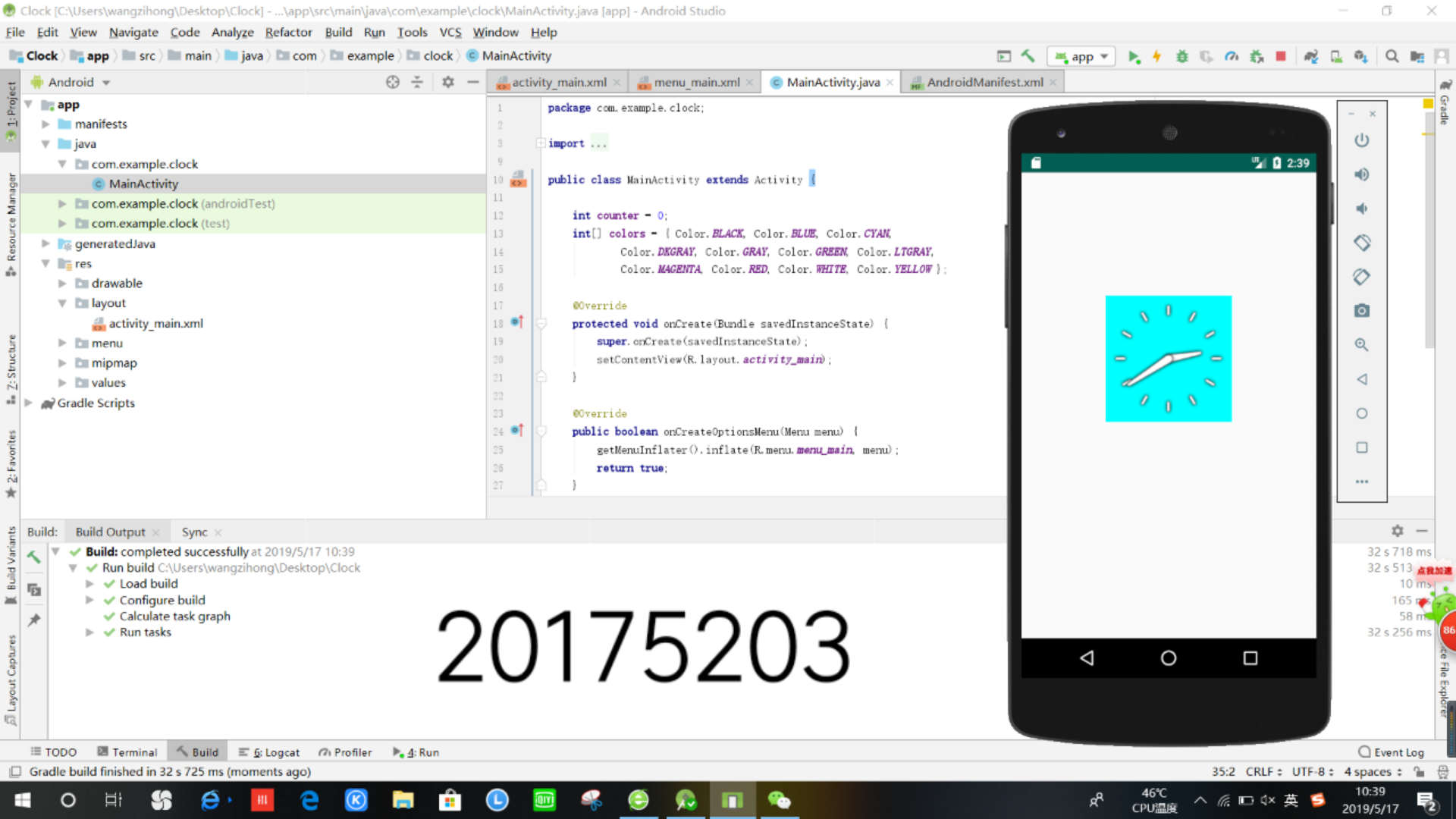
Task: Click the emulator volume up icon
Action: (1362, 174)
